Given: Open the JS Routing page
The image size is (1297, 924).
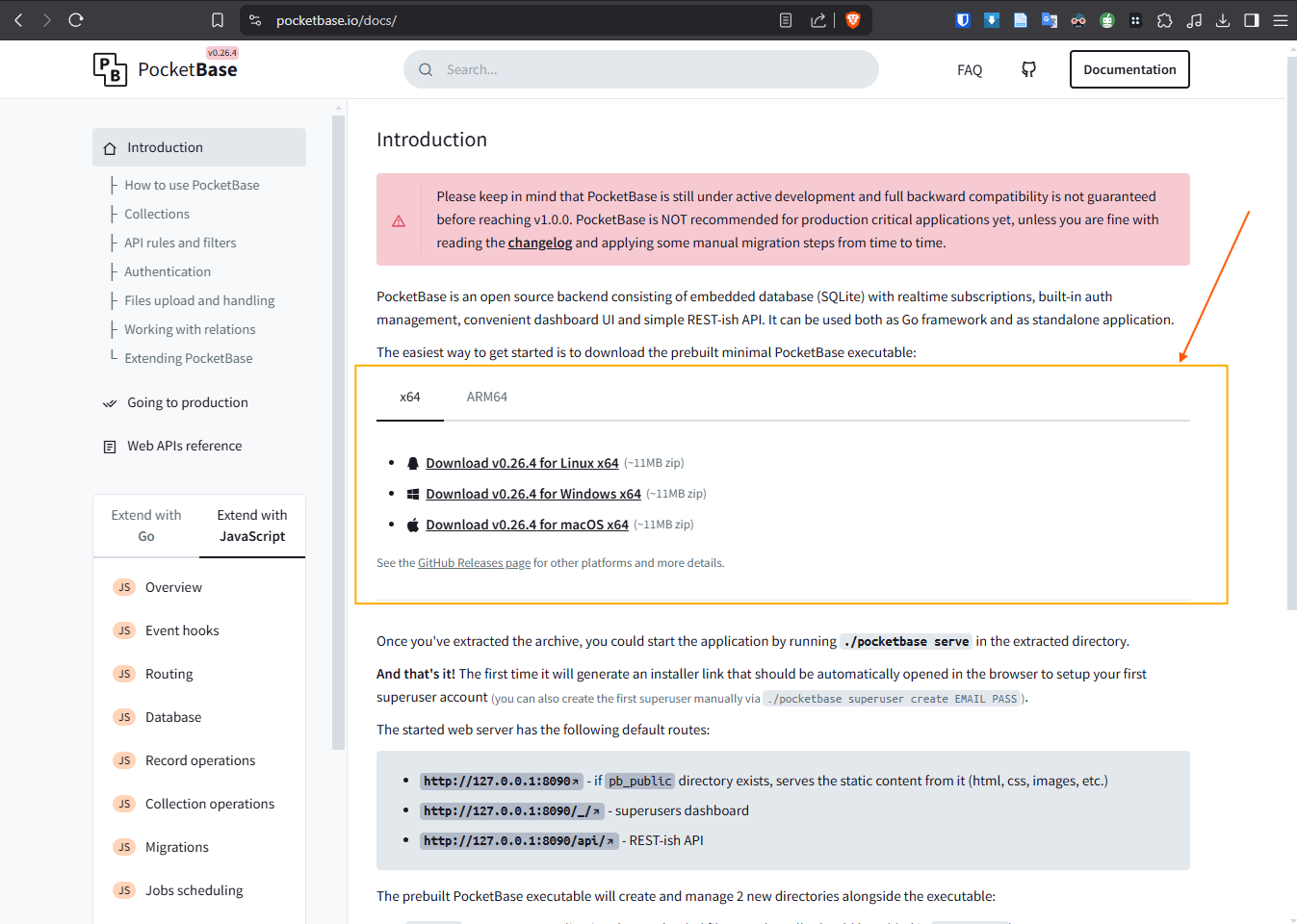Looking at the screenshot, I should pyautogui.click(x=169, y=674).
